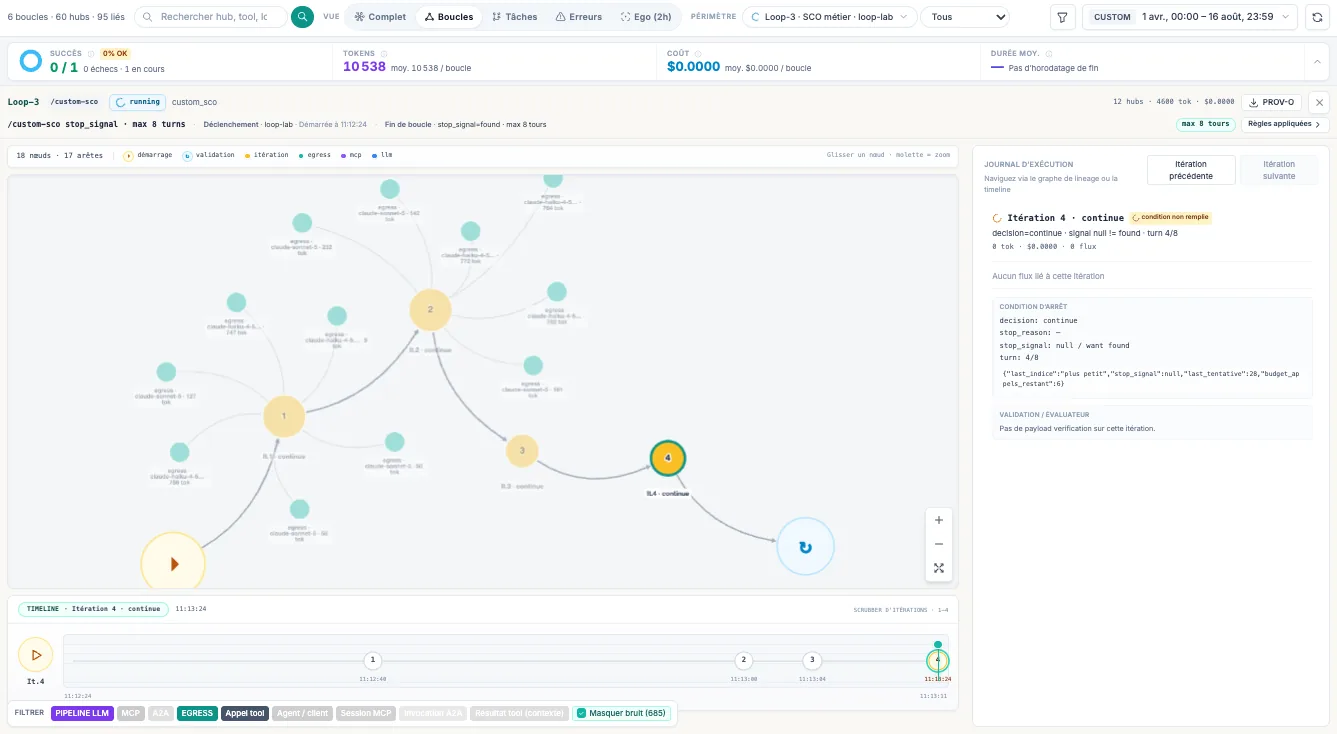Click the start play node in graph

coord(173,563)
